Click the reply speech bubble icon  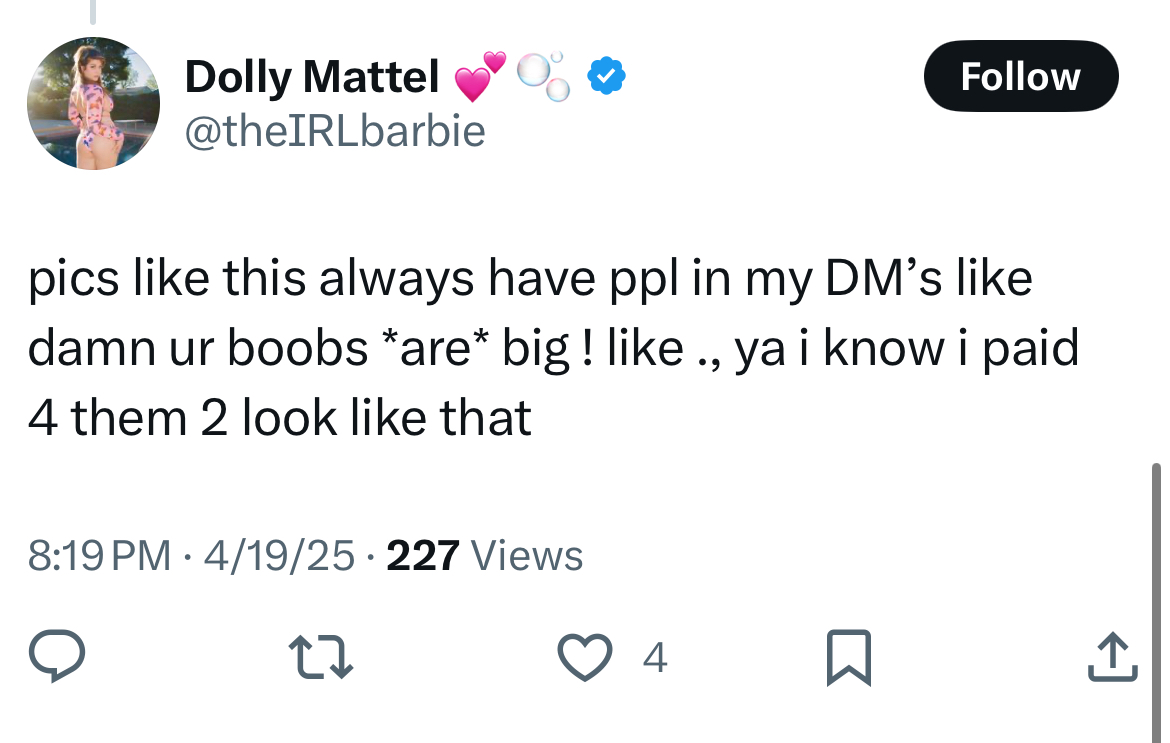(57, 656)
